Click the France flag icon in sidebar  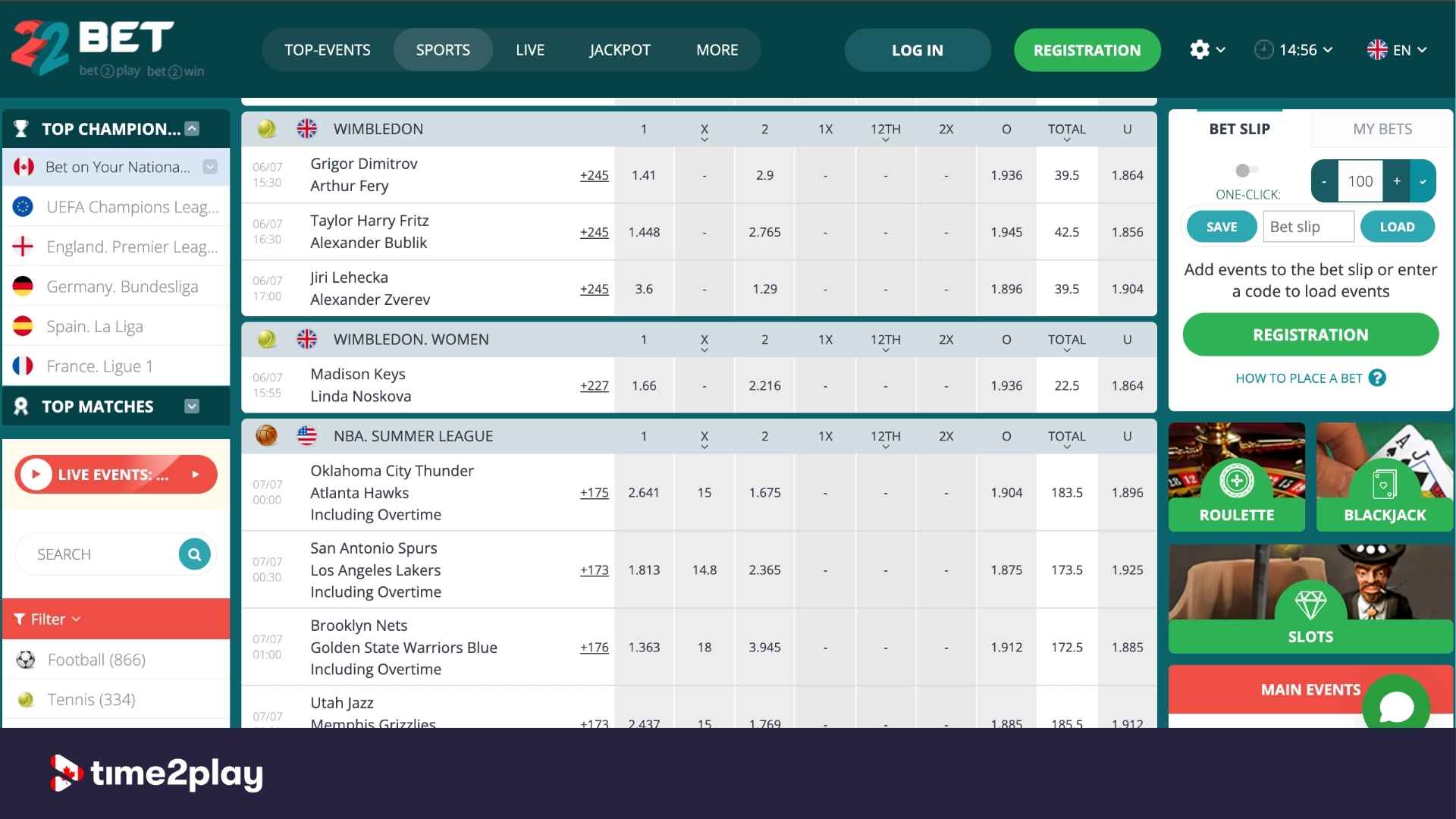click(x=24, y=366)
